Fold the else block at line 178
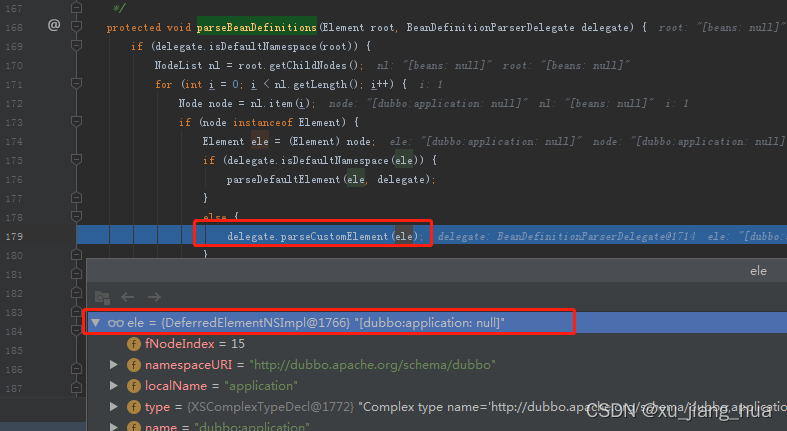 point(76,217)
